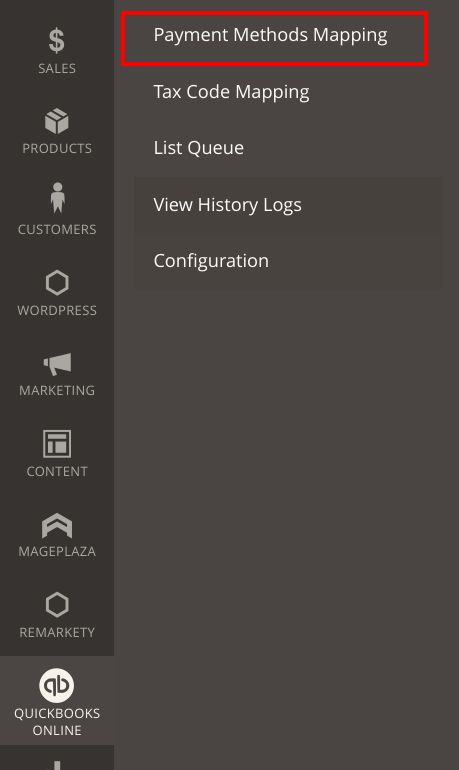Click the MARKETING text label in sidebar
The height and width of the screenshot is (770, 459).
click(57, 390)
